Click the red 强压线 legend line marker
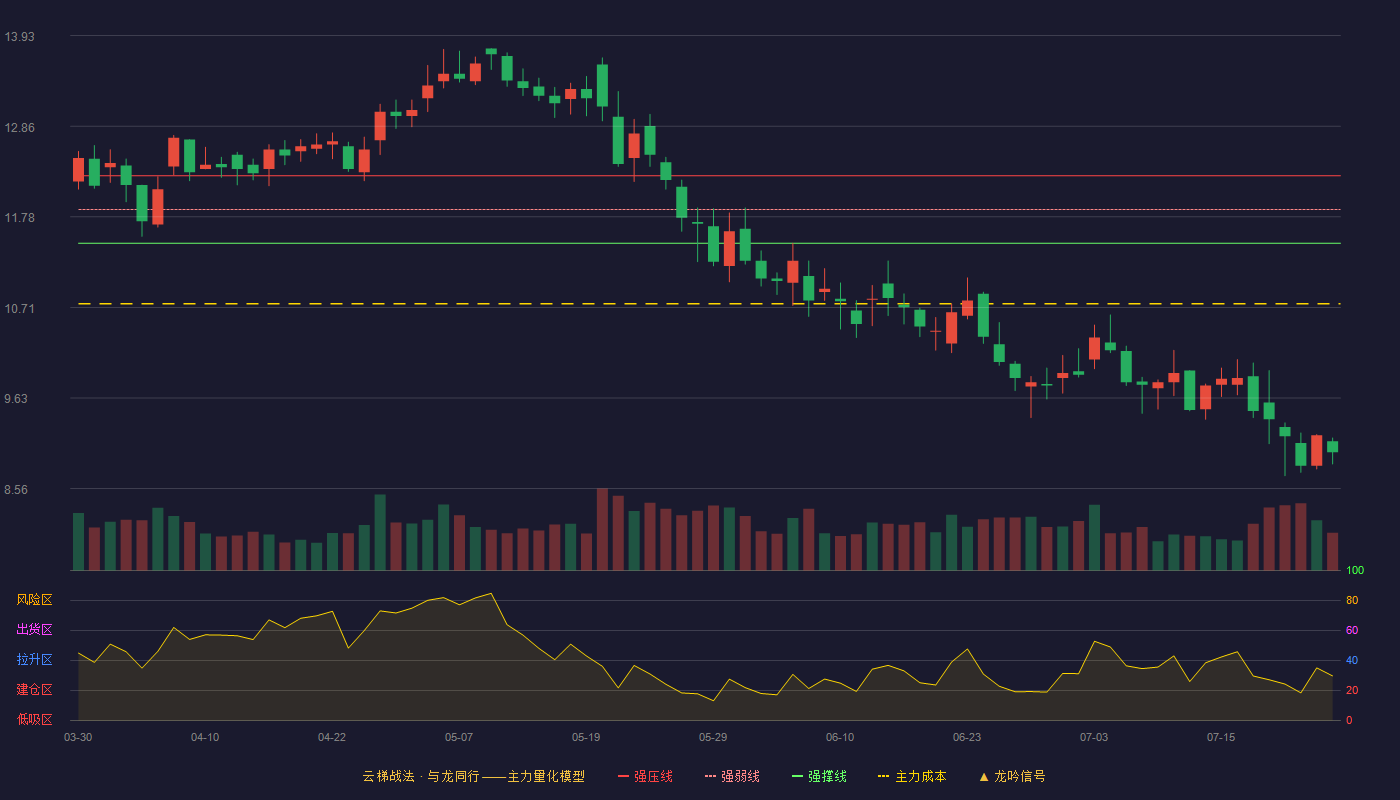 [623, 776]
